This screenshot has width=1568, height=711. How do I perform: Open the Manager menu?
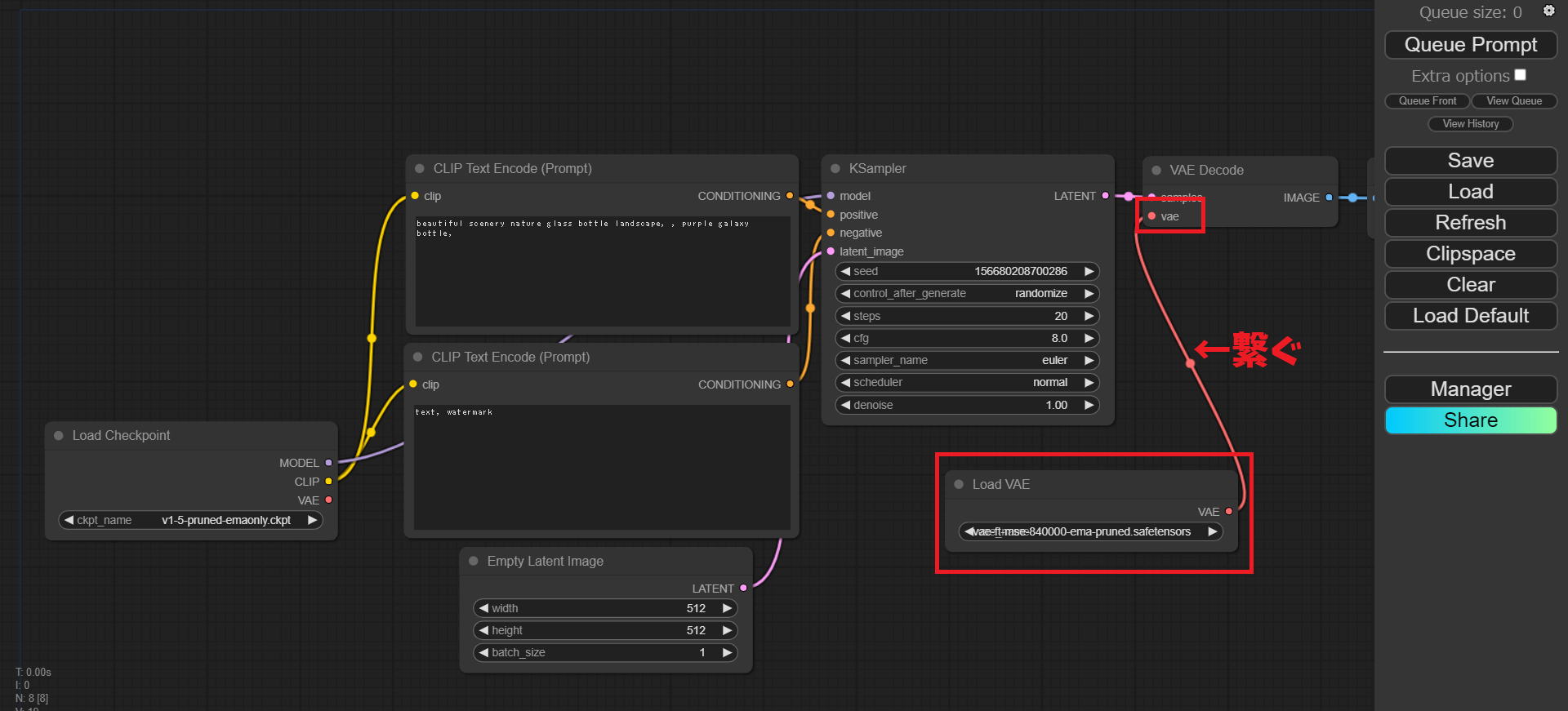coord(1470,389)
